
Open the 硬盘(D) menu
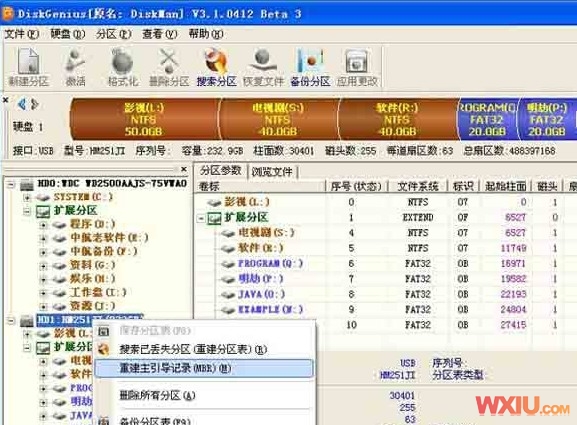pyautogui.click(x=68, y=34)
